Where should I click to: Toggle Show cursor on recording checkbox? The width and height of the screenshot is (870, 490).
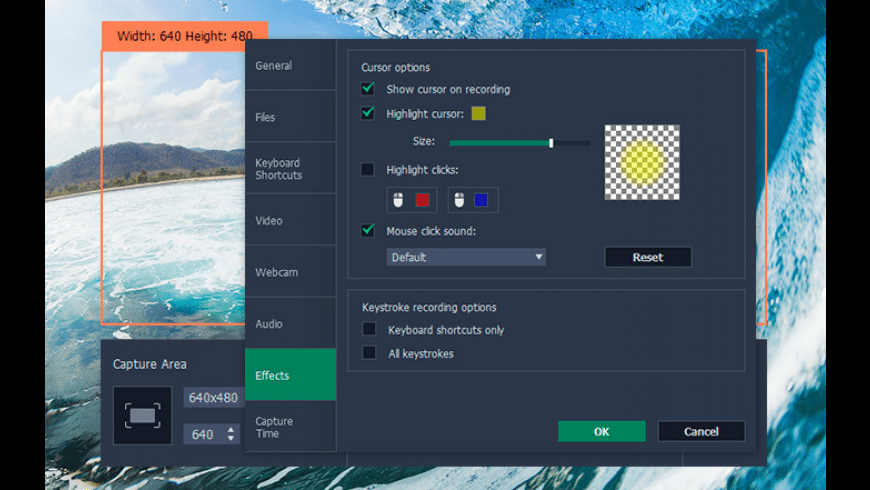coord(368,89)
